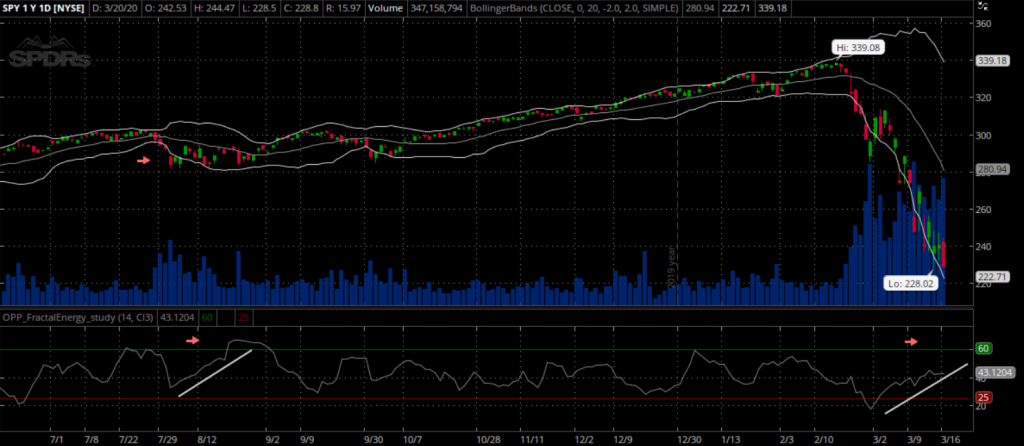Click the 12/30 date on the time axis

click(x=690, y=439)
